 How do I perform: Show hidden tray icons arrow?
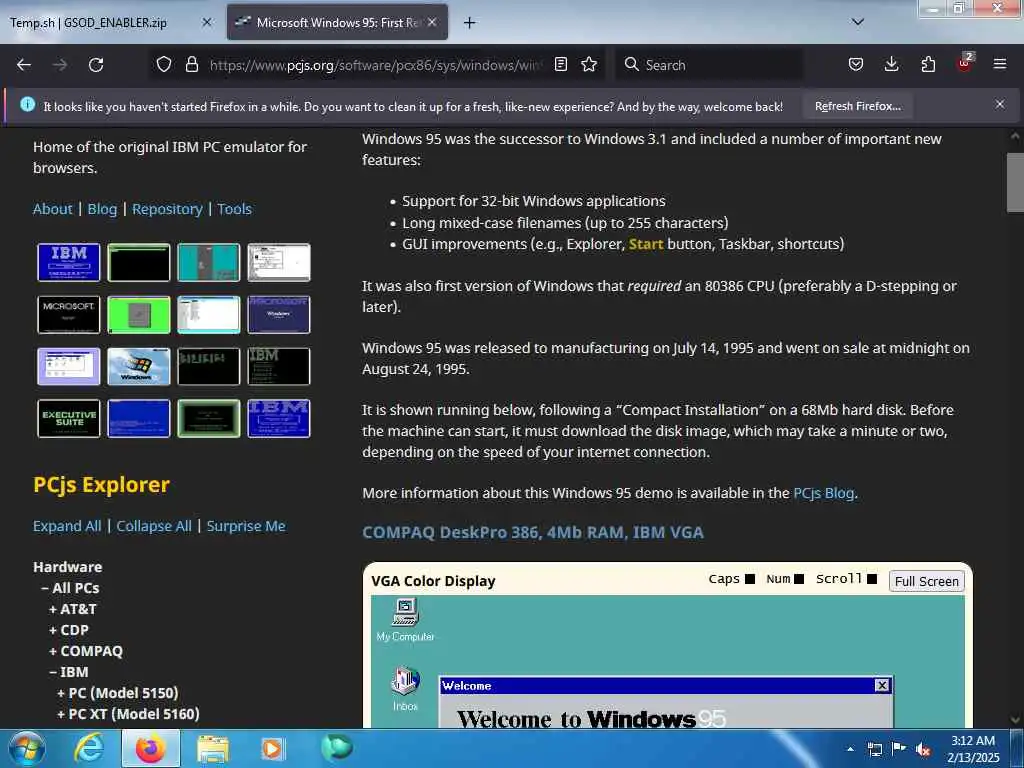coord(850,749)
